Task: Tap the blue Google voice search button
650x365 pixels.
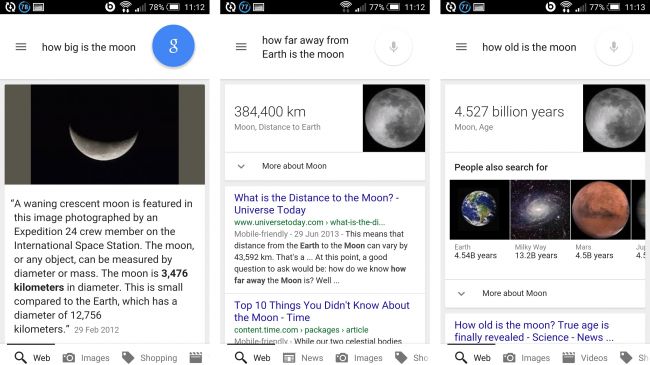Action: coord(173,46)
